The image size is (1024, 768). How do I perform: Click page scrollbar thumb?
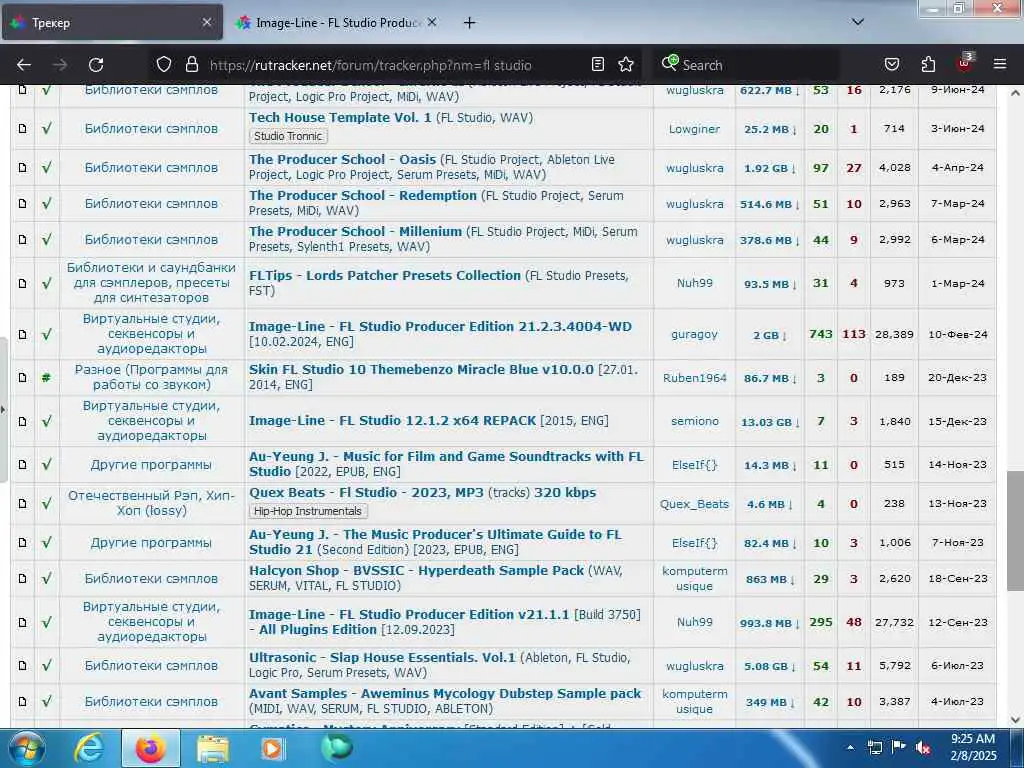[x=1015, y=530]
